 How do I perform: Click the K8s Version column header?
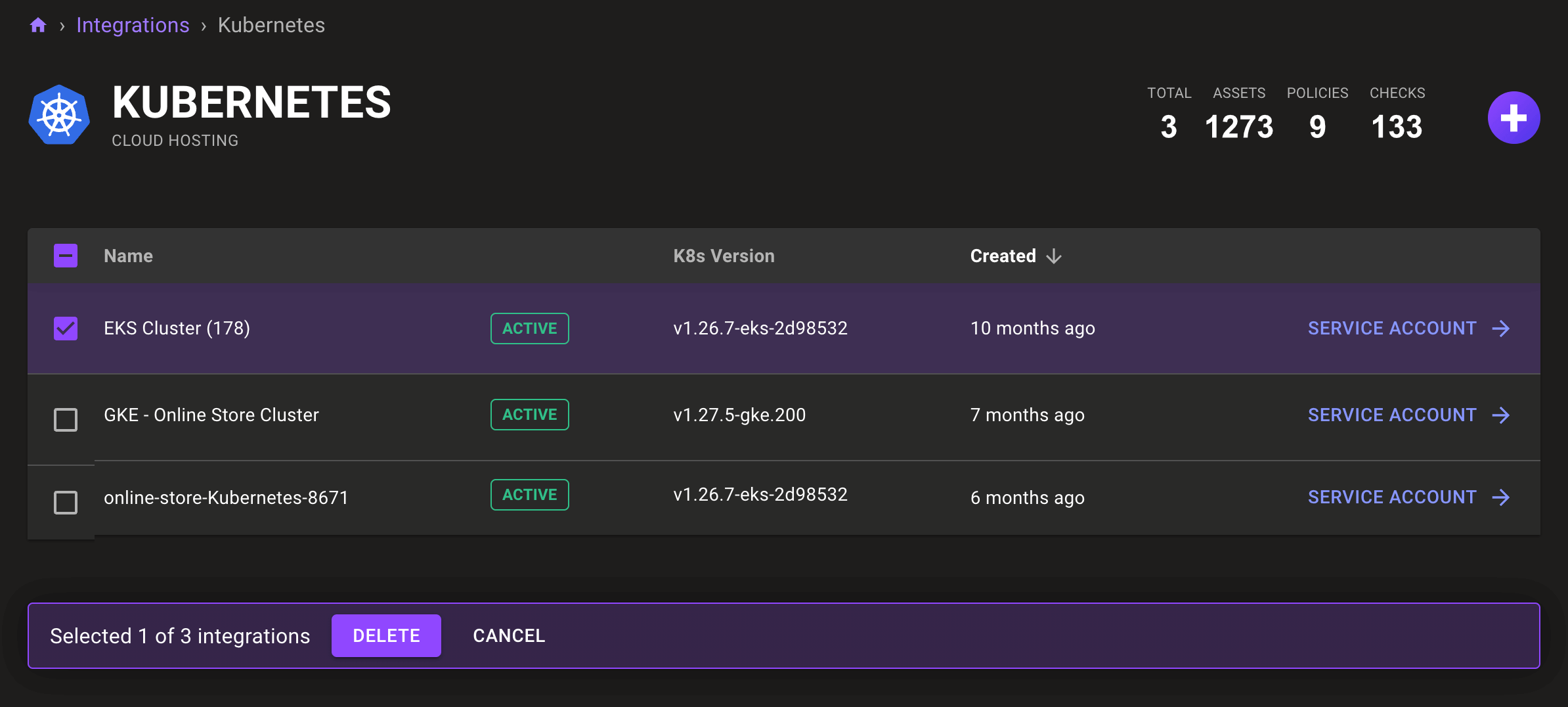pyautogui.click(x=723, y=256)
